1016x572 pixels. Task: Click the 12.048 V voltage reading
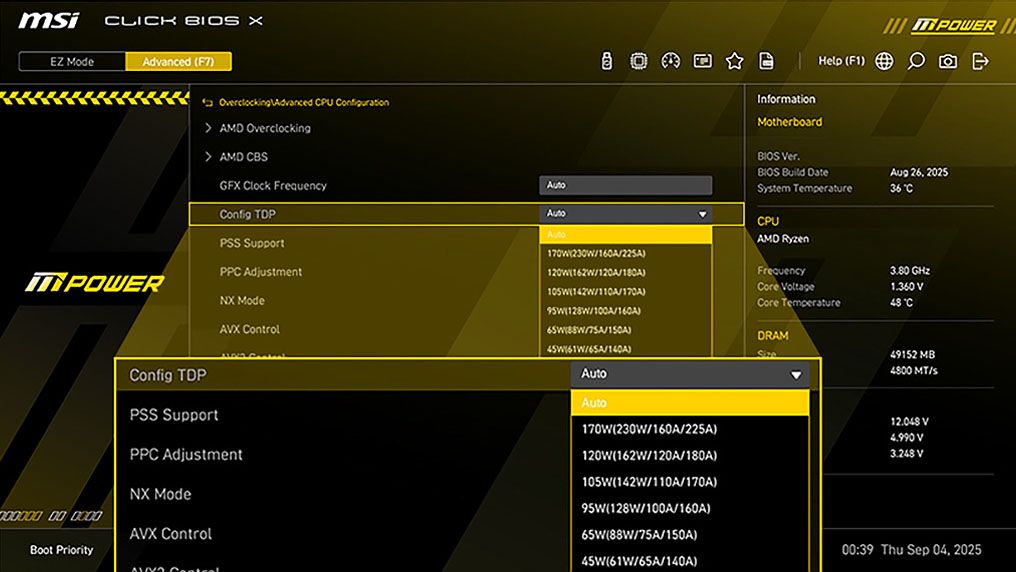click(909, 422)
